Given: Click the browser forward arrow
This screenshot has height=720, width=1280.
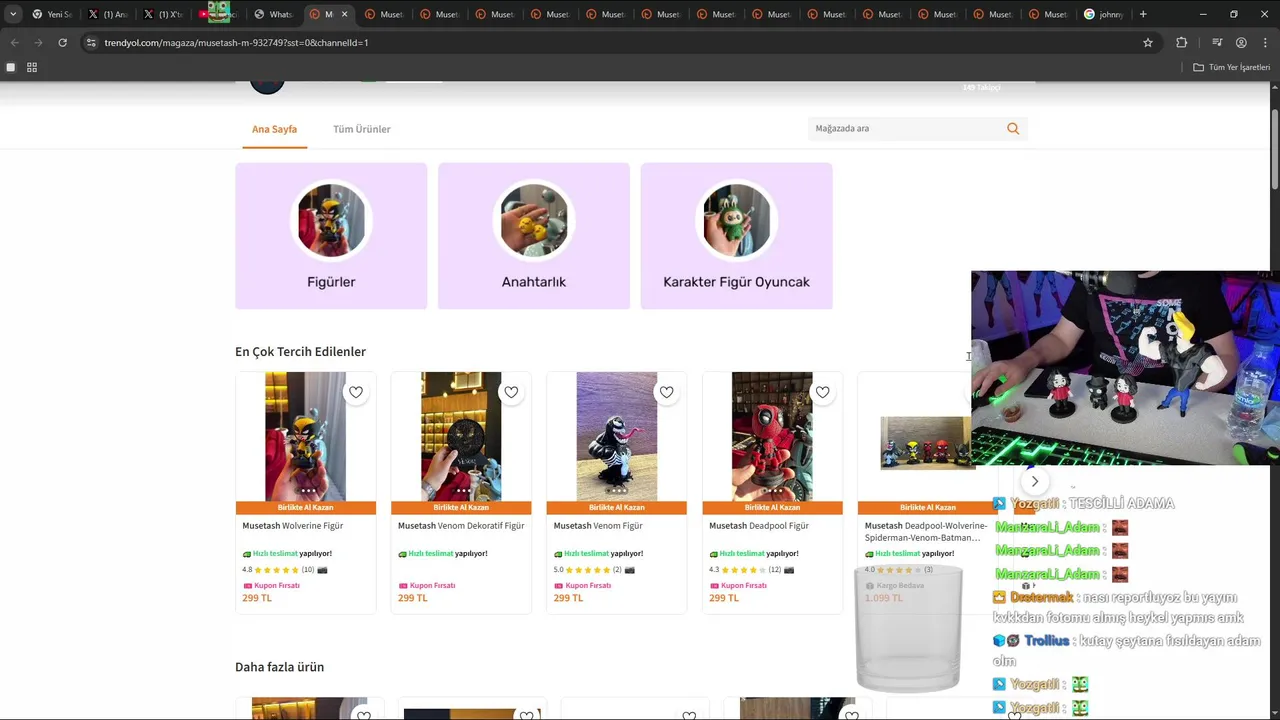Looking at the screenshot, I should coord(38,43).
